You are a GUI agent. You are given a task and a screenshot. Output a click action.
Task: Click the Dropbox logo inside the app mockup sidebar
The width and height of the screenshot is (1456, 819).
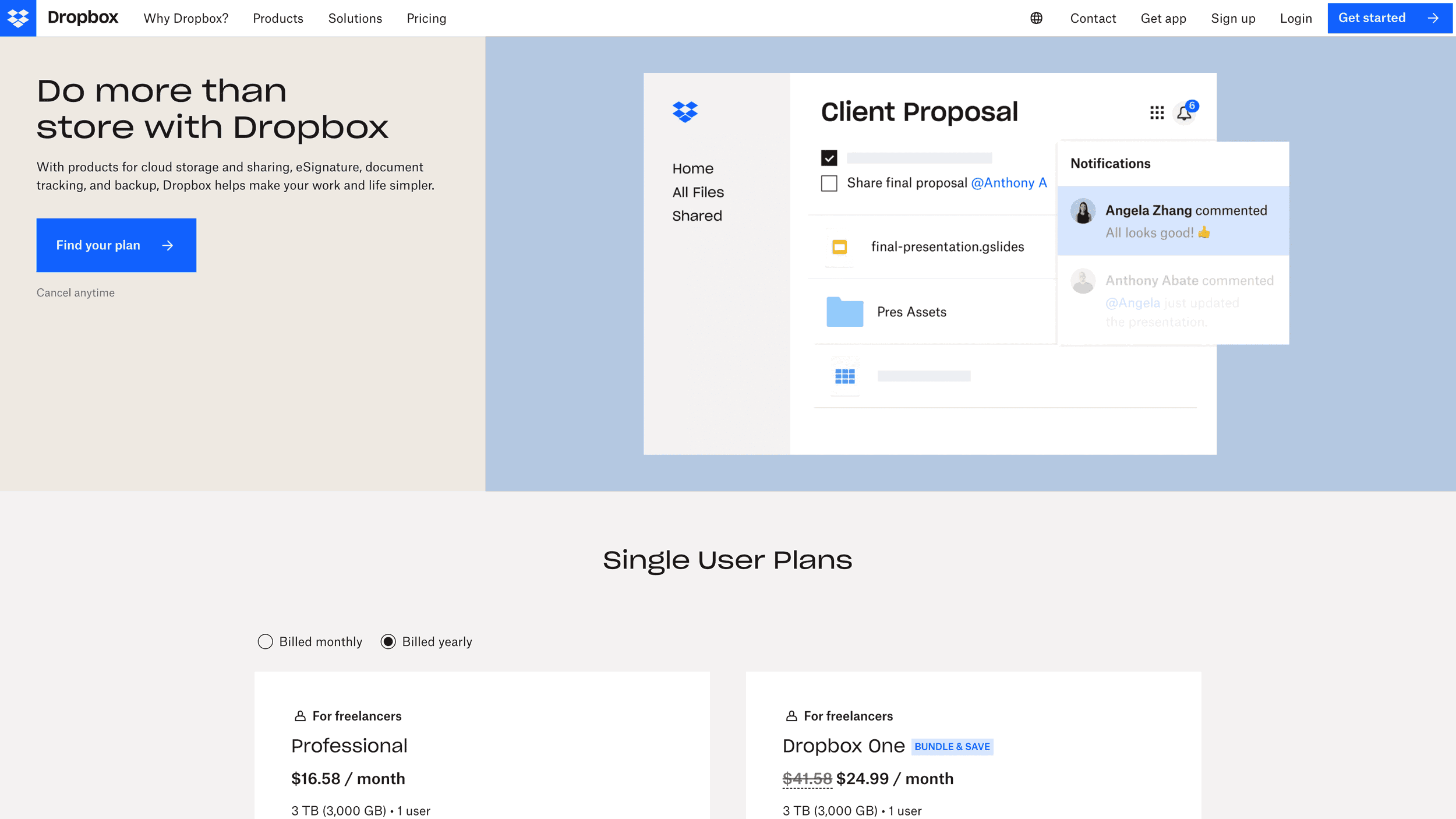point(686,112)
